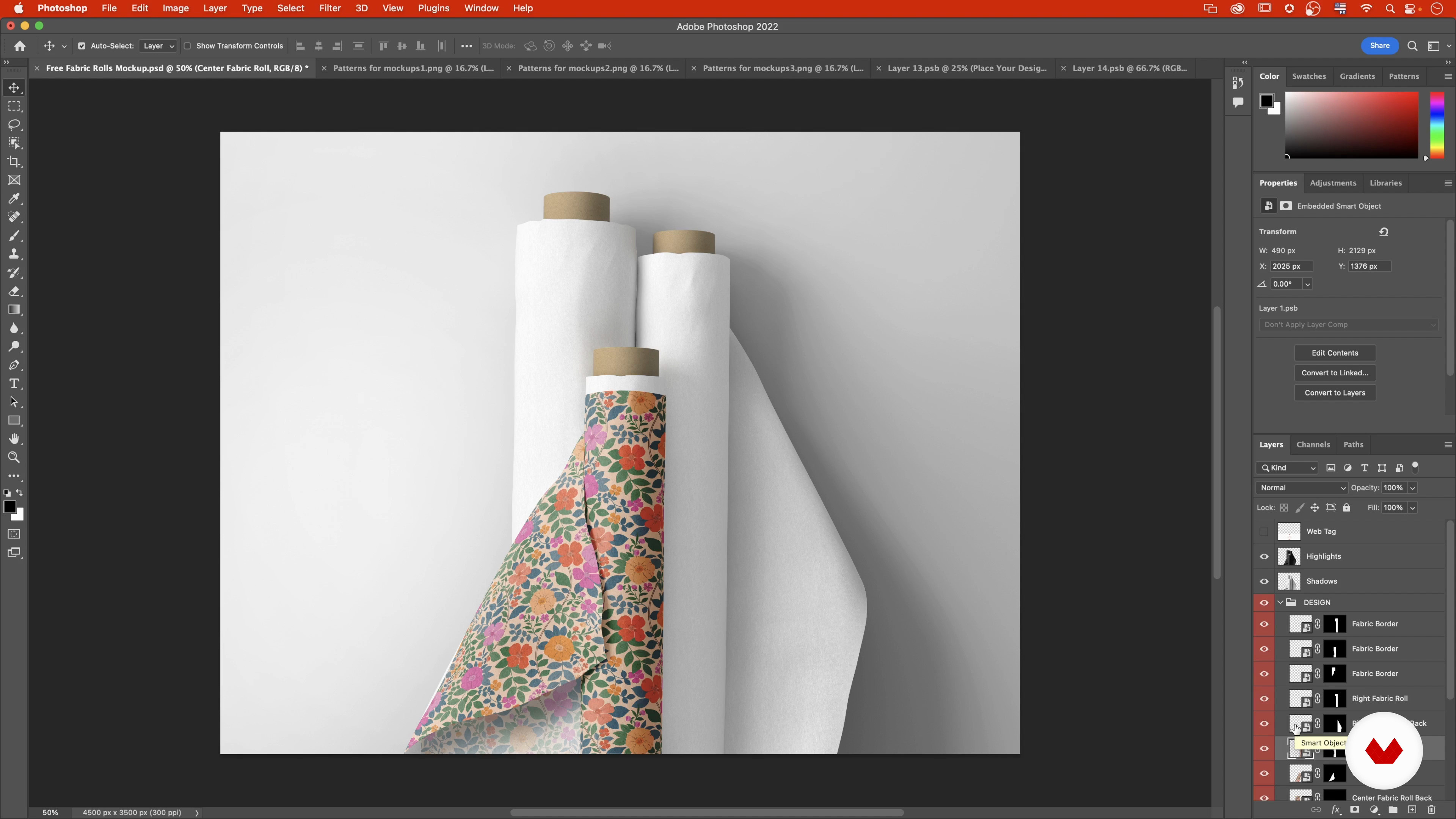Select the Rectangle shape tool
The width and height of the screenshot is (1456, 819).
(14, 421)
